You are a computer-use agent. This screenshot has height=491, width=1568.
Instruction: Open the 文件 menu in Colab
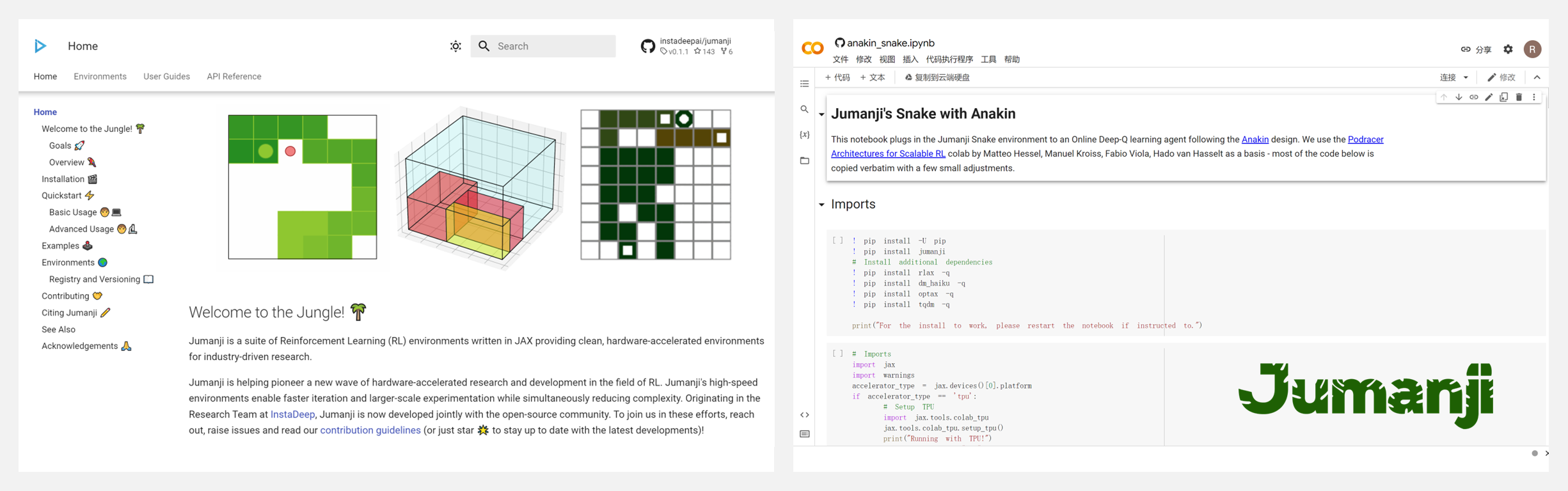(x=840, y=59)
